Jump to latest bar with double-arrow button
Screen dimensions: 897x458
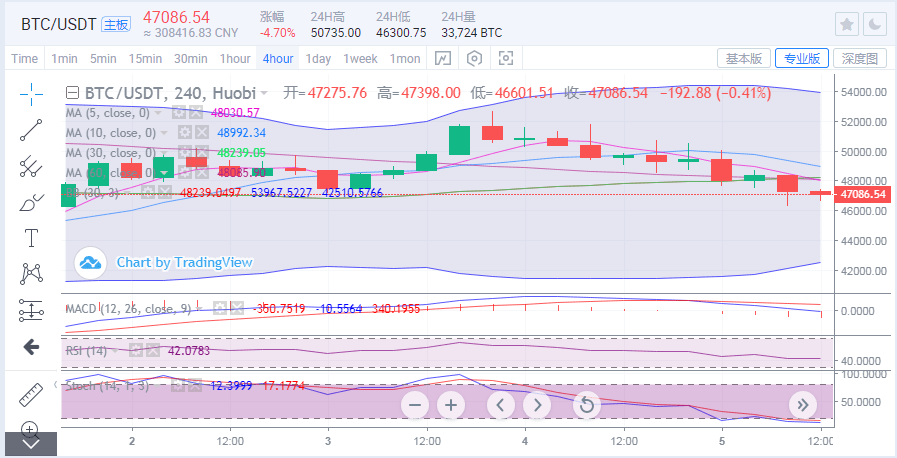(803, 405)
